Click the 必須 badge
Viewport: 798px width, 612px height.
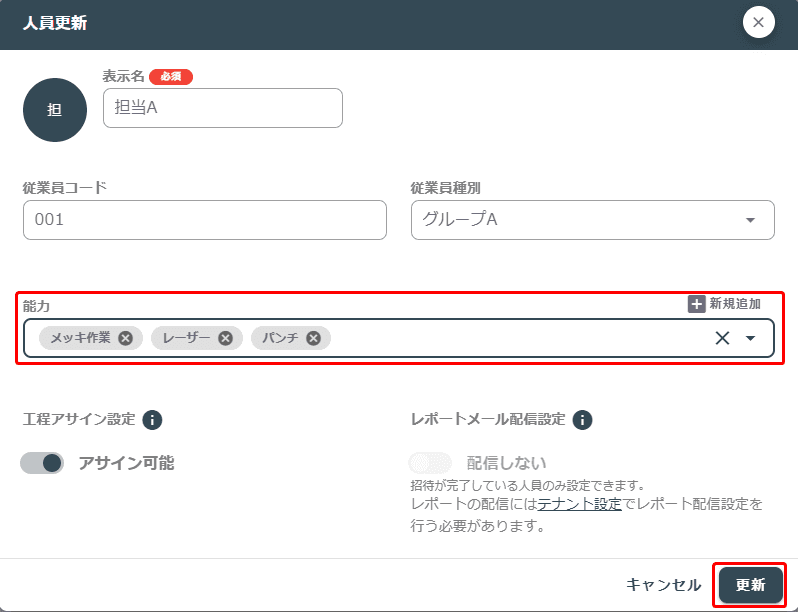click(171, 76)
